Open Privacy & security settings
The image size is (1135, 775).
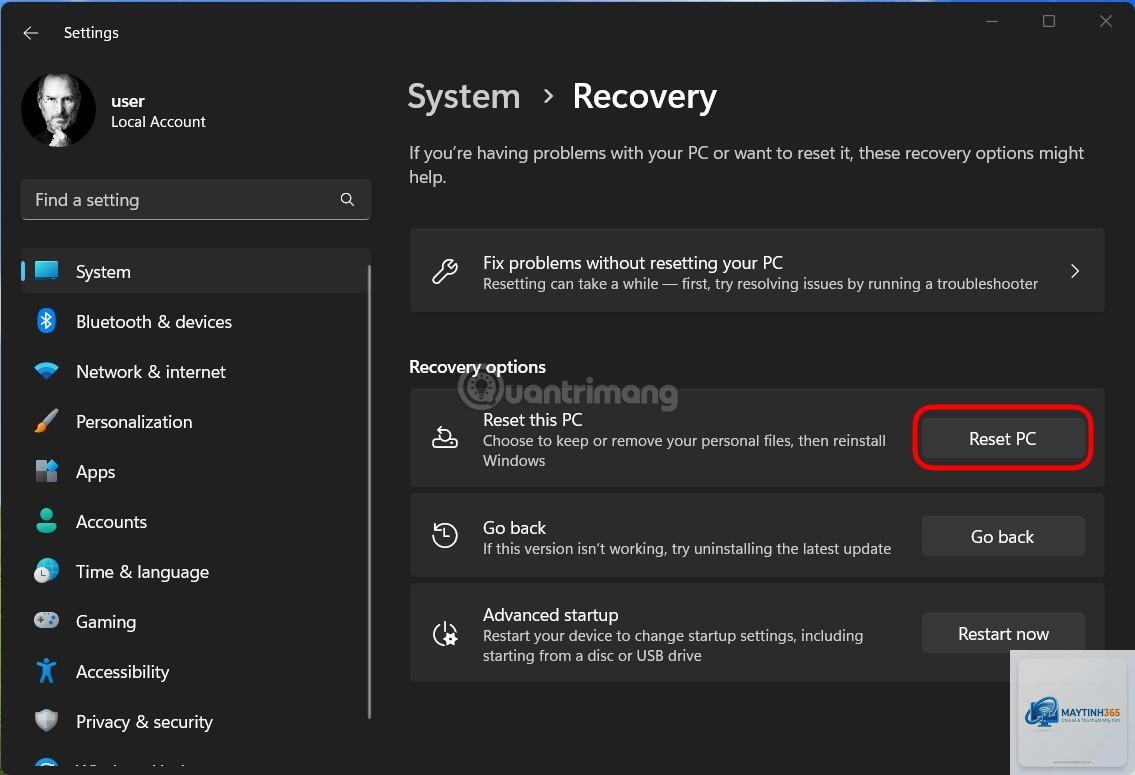coord(195,721)
